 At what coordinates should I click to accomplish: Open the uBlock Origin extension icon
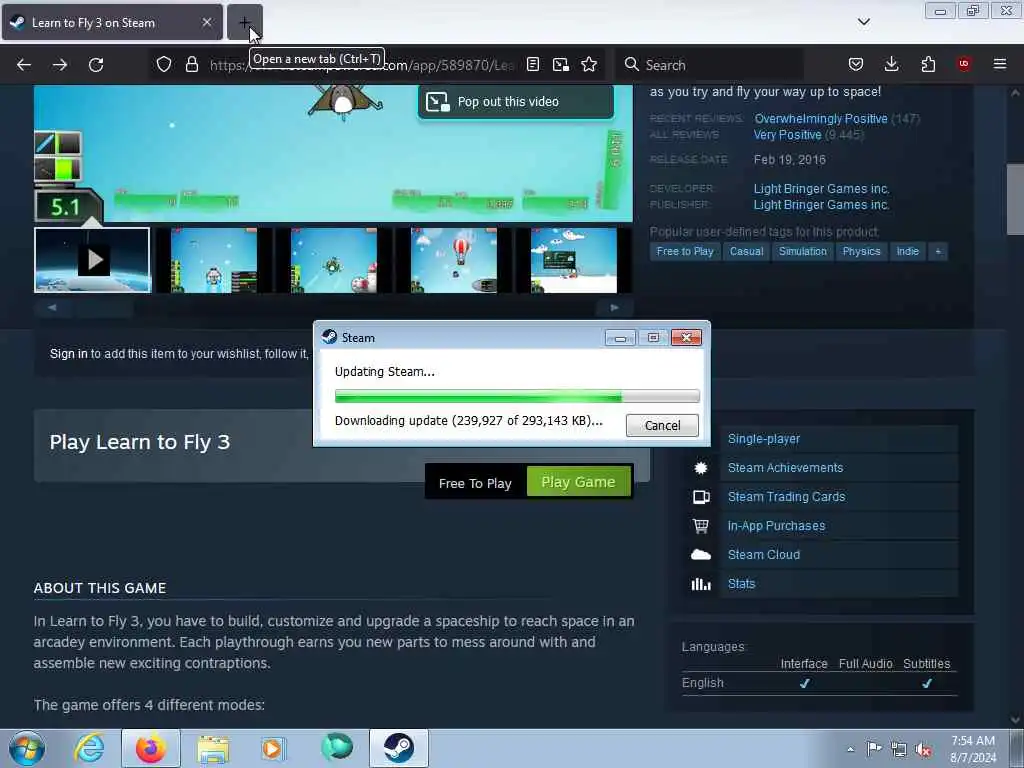point(964,64)
